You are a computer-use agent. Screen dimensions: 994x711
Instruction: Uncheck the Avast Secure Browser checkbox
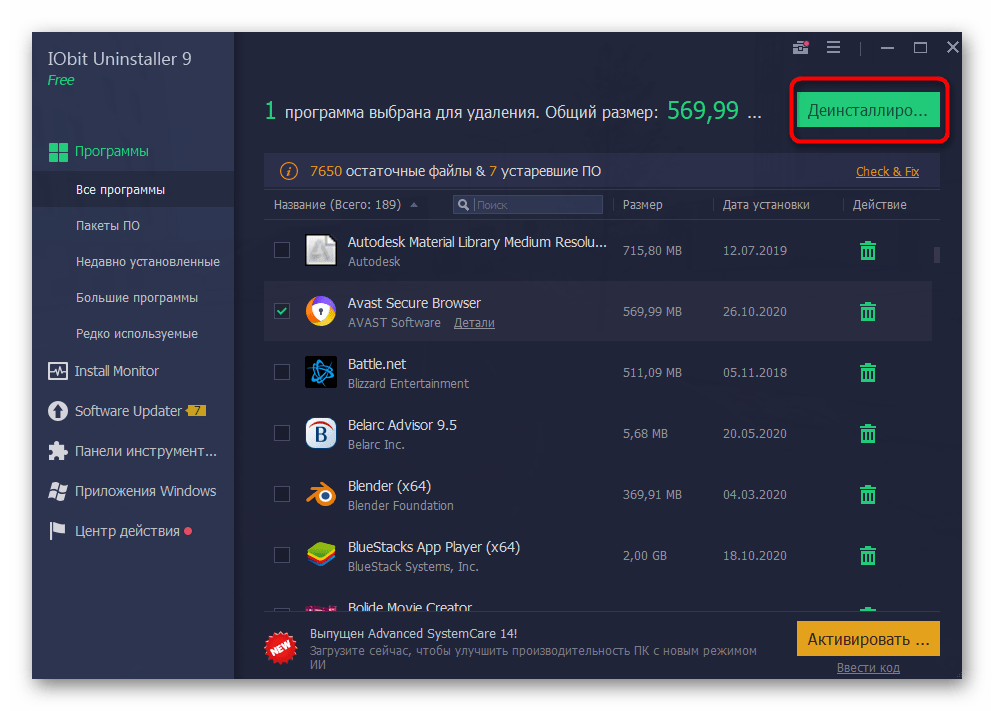(282, 311)
